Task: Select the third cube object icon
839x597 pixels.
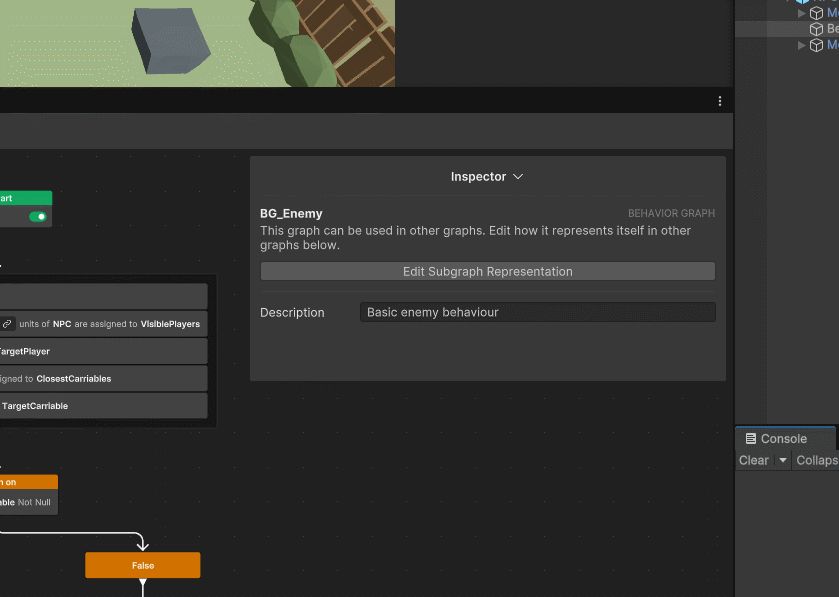Action: (x=816, y=45)
